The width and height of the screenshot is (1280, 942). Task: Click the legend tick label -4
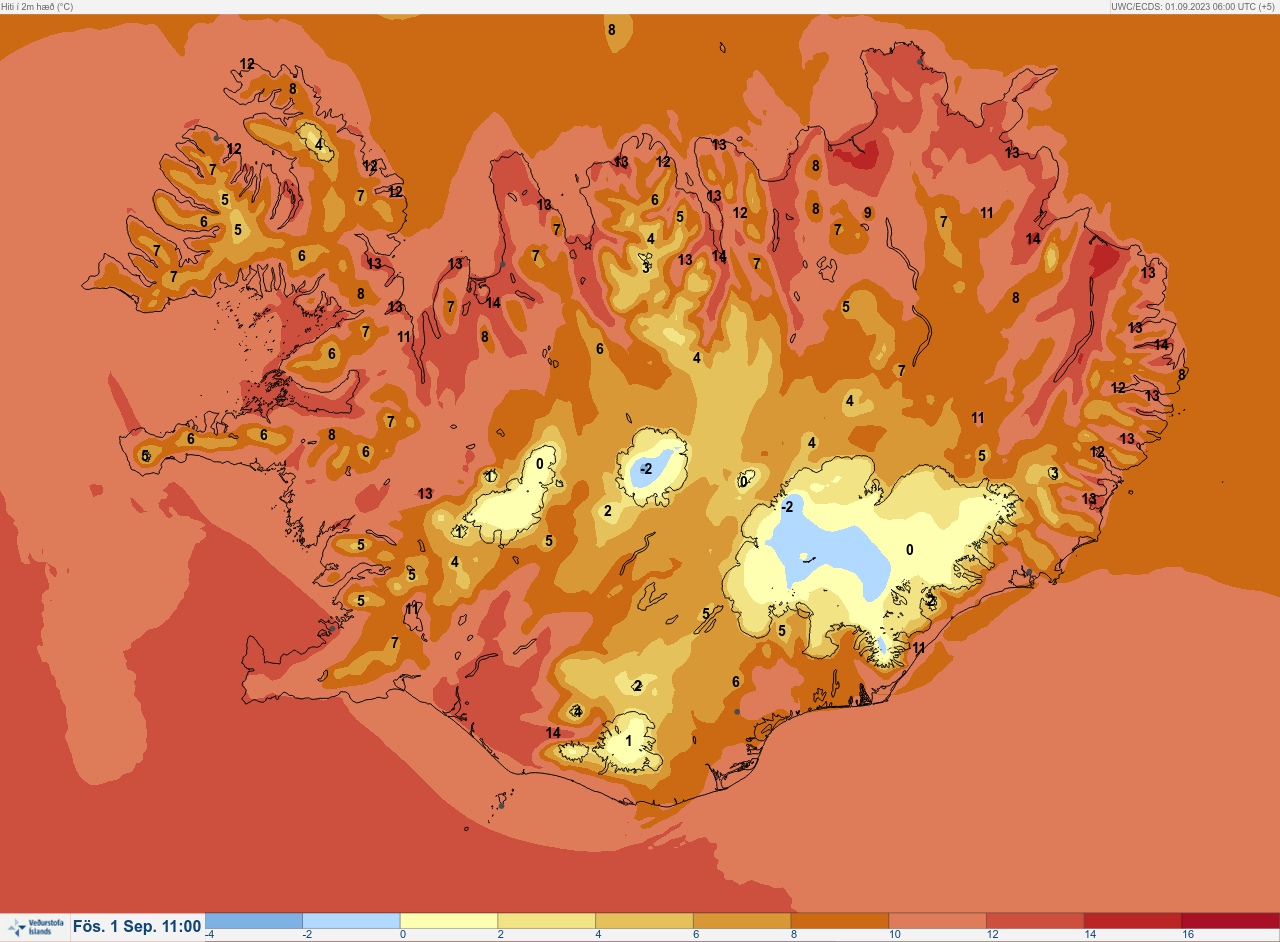pos(209,935)
